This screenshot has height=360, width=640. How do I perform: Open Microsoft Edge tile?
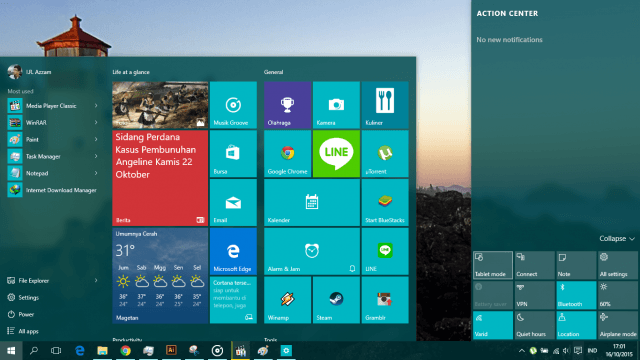click(x=233, y=251)
